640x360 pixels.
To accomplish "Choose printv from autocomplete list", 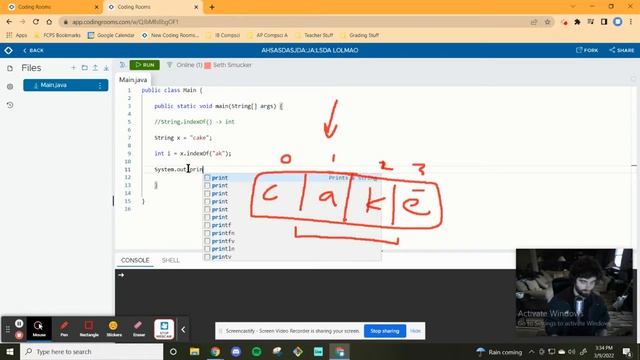I will click(x=292, y=257).
